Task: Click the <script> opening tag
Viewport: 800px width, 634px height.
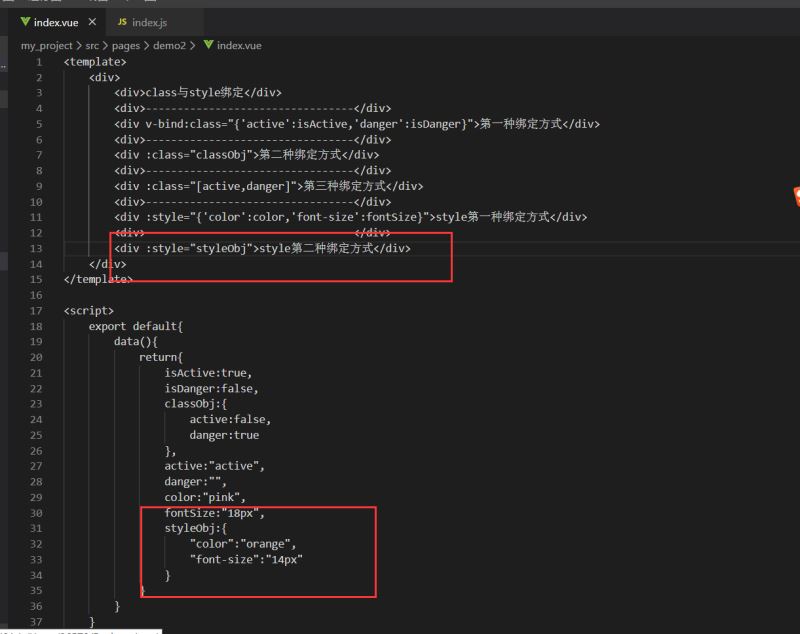Action: click(x=88, y=310)
